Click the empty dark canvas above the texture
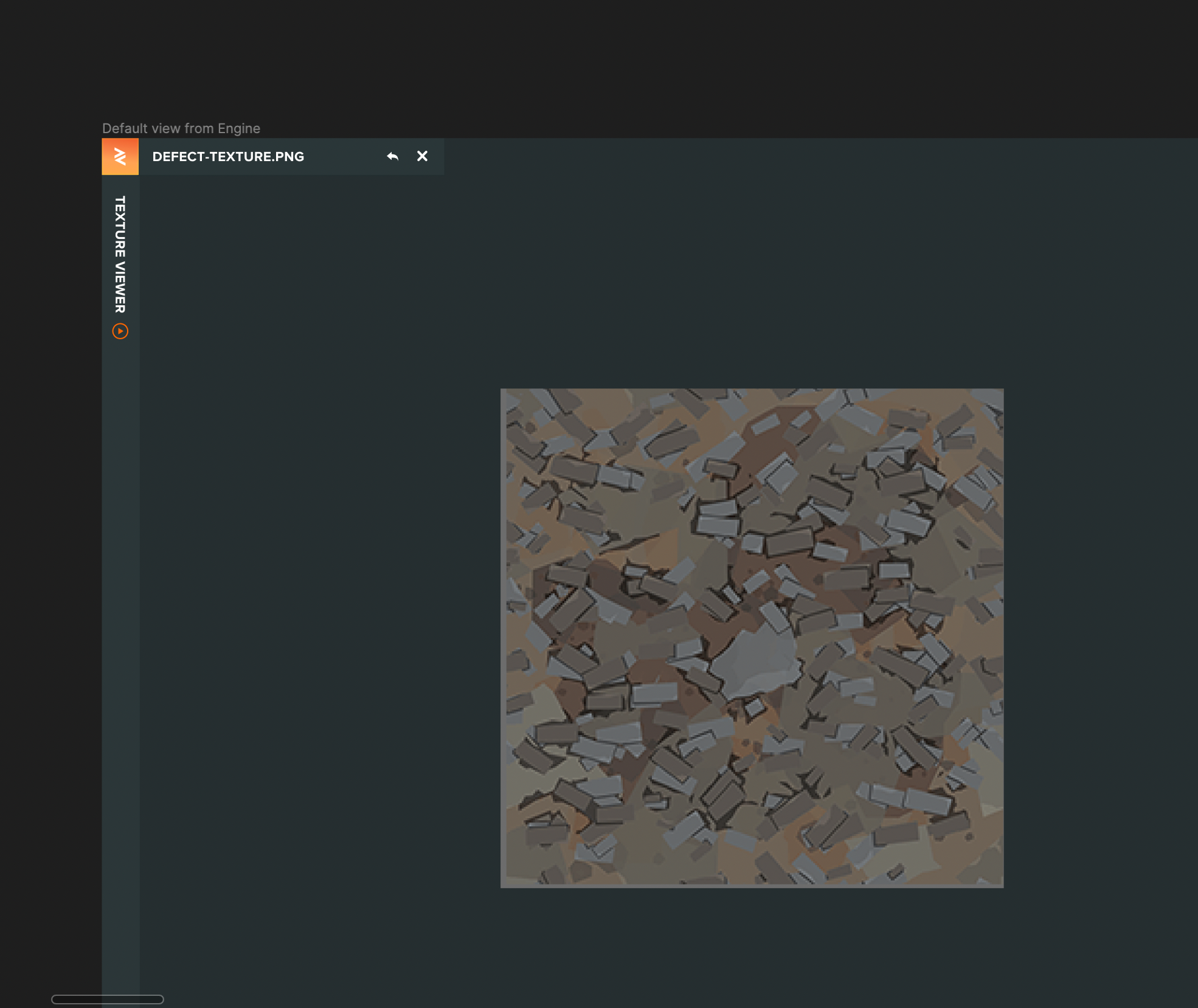1198x1008 pixels. (752, 274)
